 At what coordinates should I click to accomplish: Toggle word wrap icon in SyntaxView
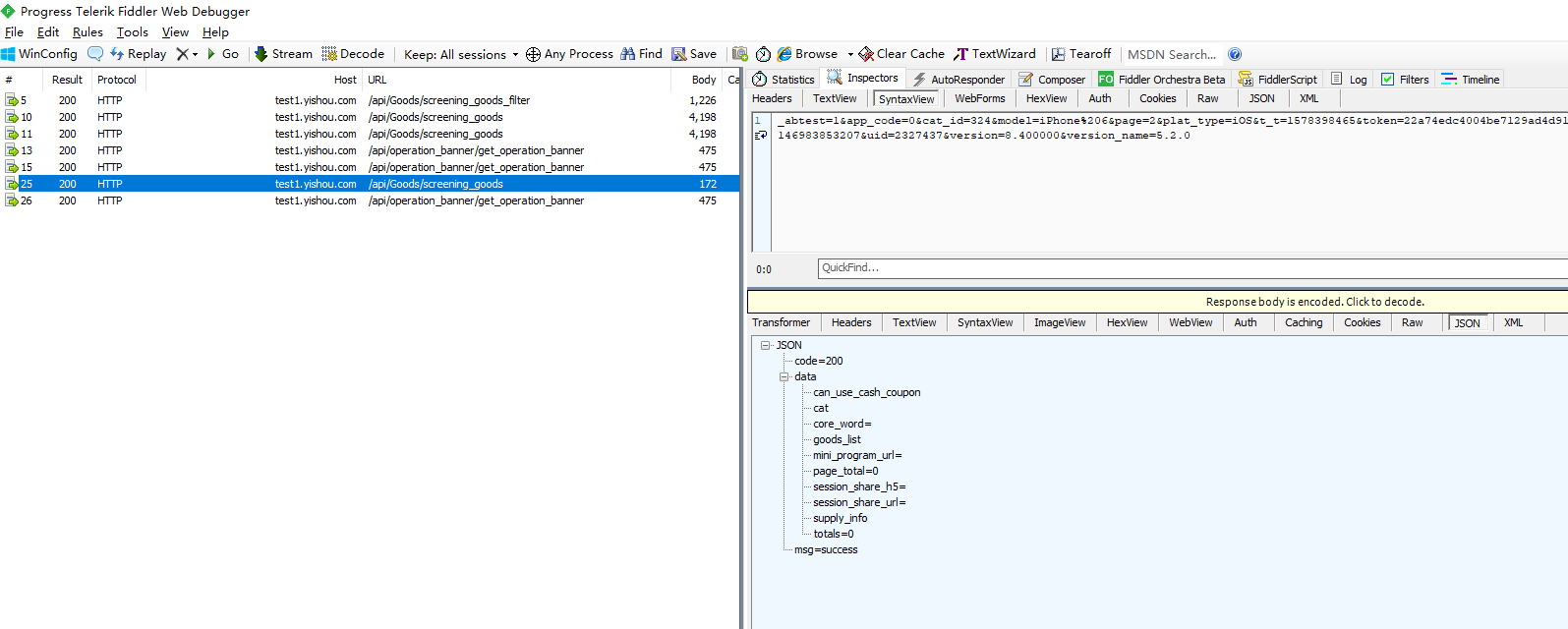coord(760,136)
